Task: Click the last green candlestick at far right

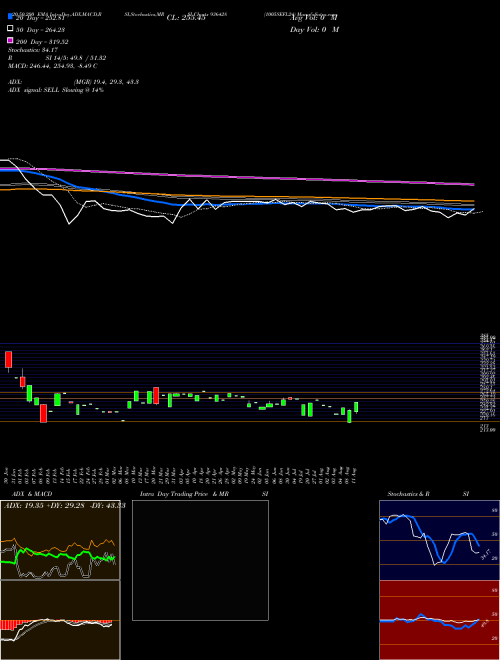Action: coord(356,407)
